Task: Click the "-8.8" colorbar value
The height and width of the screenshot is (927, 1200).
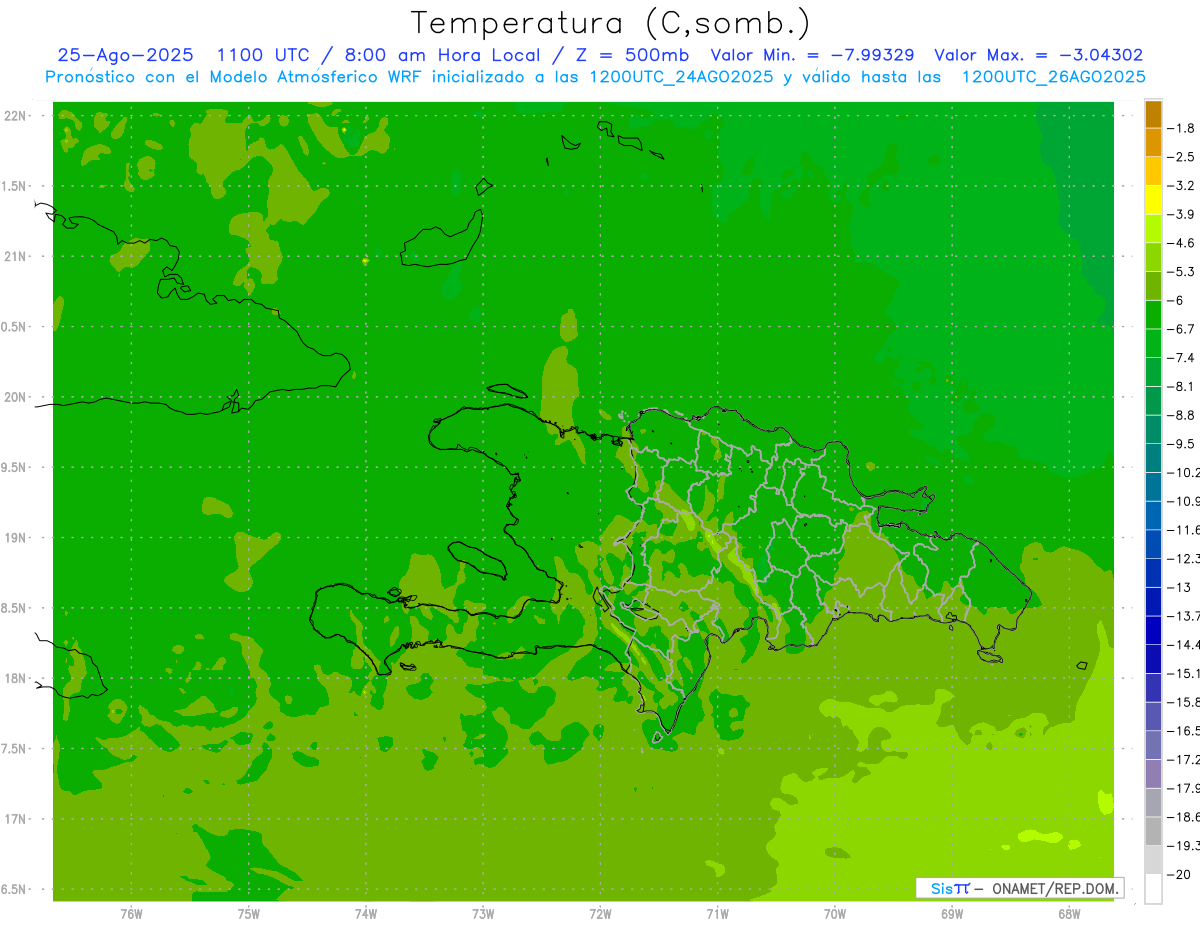Action: (x=1183, y=414)
